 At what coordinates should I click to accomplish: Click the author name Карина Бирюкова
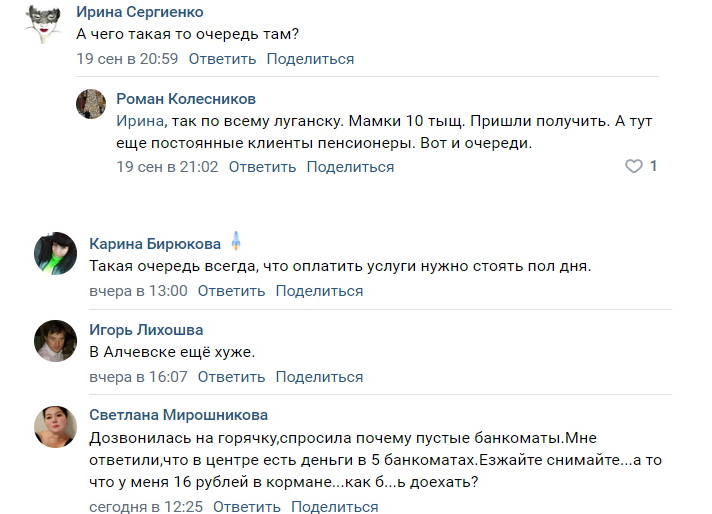[x=155, y=243]
